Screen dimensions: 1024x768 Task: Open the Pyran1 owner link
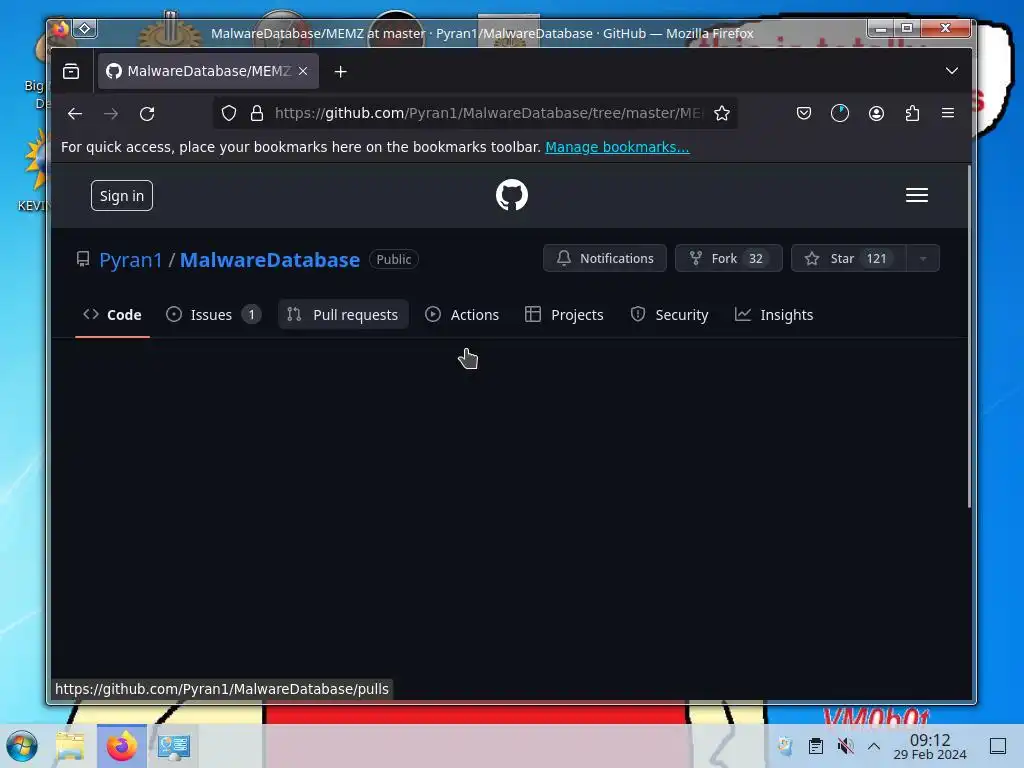131,260
